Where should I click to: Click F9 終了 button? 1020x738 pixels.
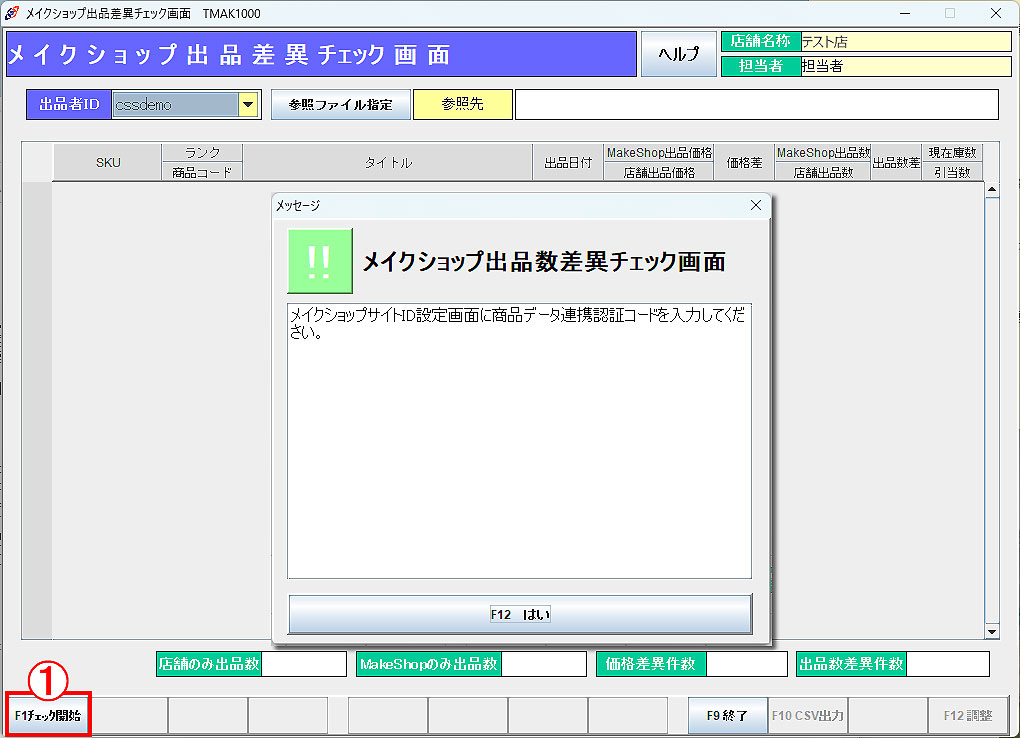727,715
